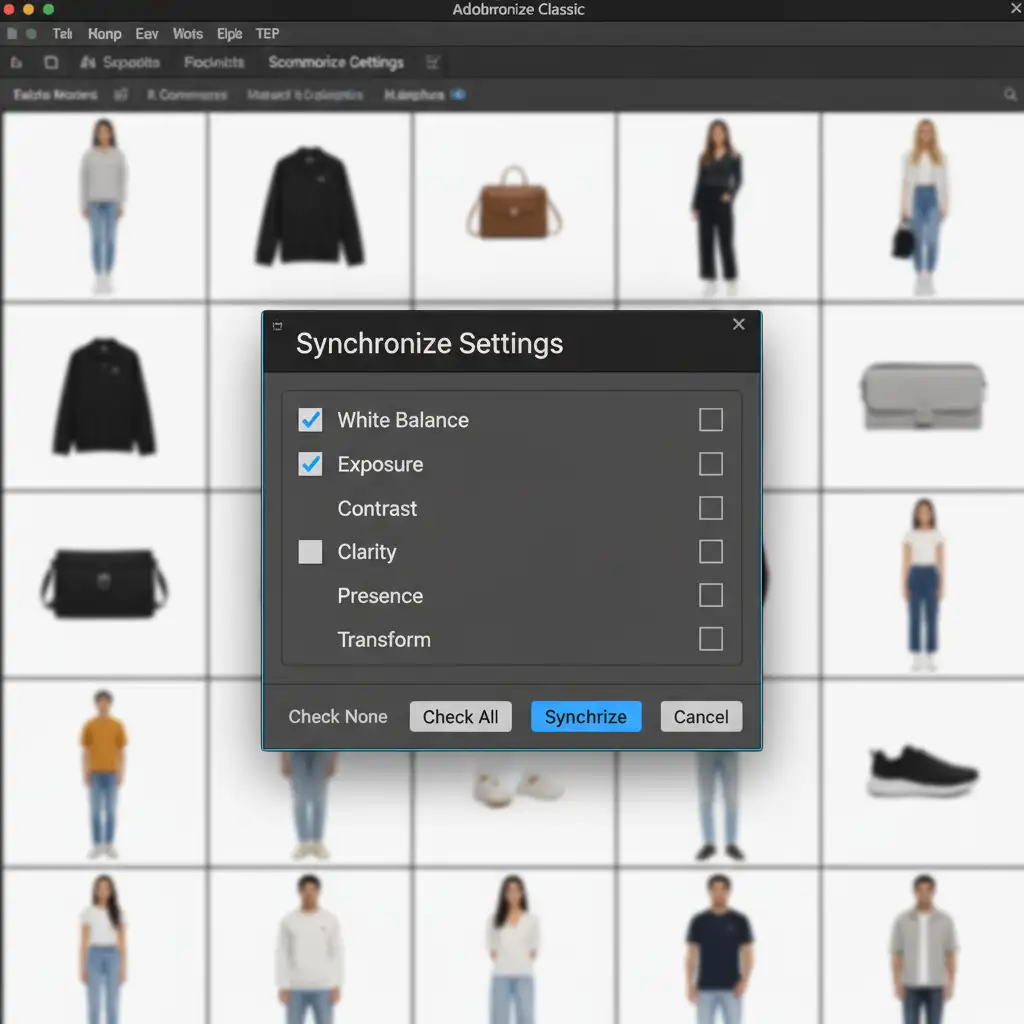Click the square icon in the second toolbar row
This screenshot has height=1024, width=1024.
[51, 62]
